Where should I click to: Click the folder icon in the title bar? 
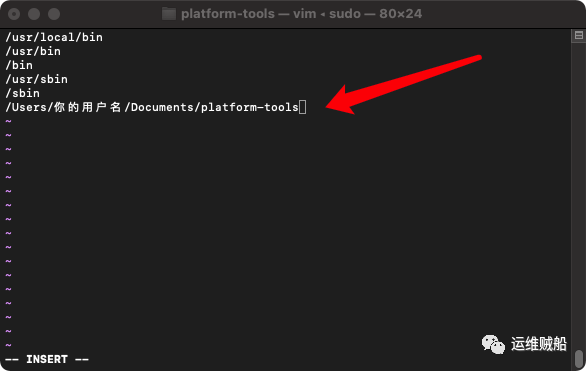169,14
